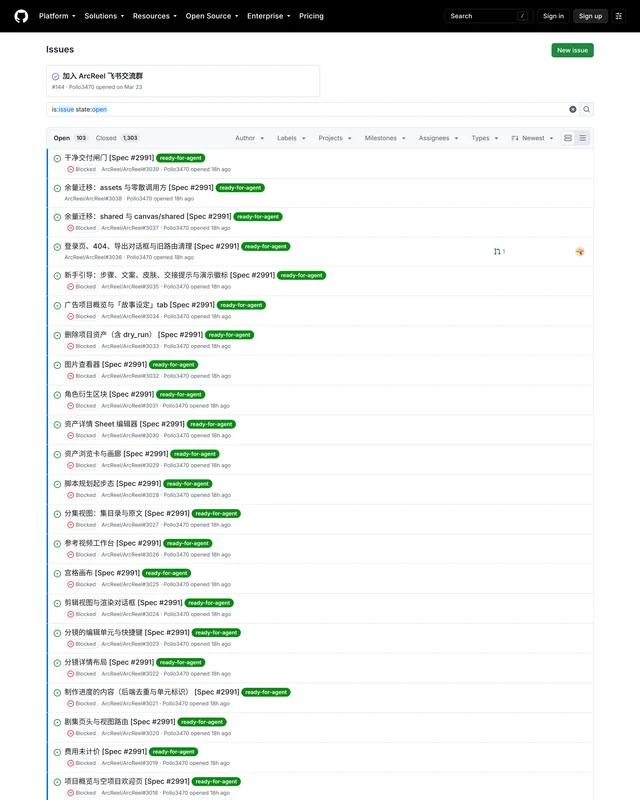Image resolution: width=640 pixels, height=800 pixels.
Task: Open issue 剪辑视图与渲染对话框
Action: [x=124, y=603]
